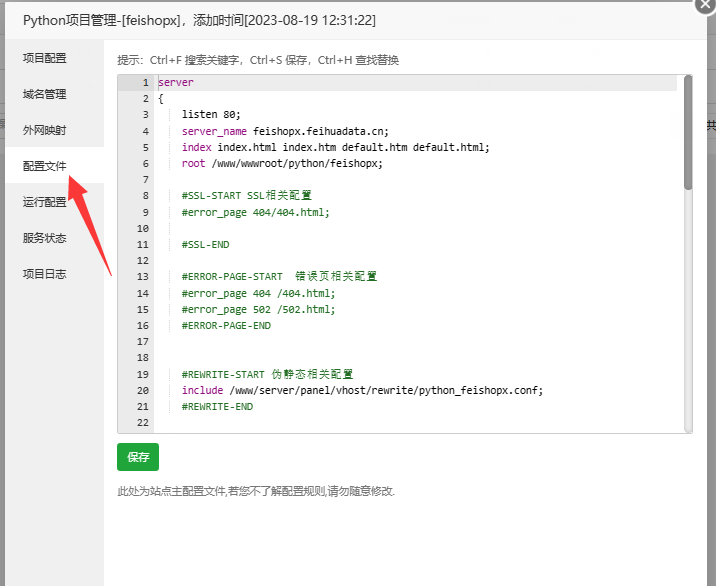Click the #SSL-START comment line
Image resolution: width=716 pixels, height=586 pixels.
[247, 195]
